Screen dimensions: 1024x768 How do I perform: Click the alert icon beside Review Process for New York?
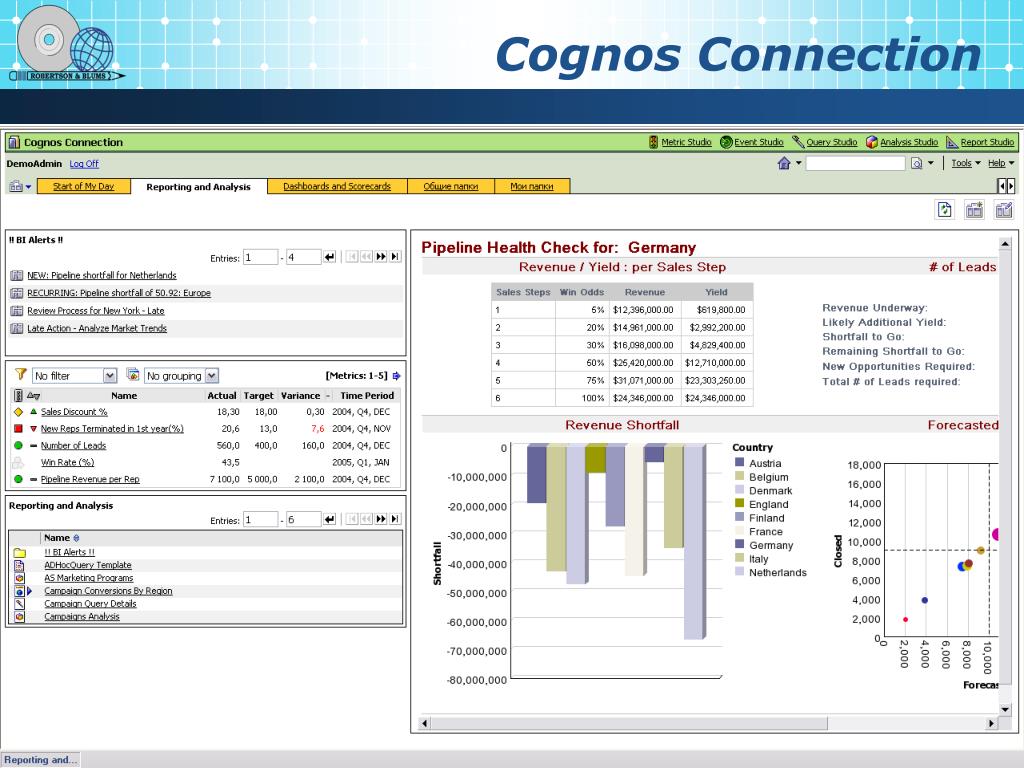pyautogui.click(x=17, y=311)
